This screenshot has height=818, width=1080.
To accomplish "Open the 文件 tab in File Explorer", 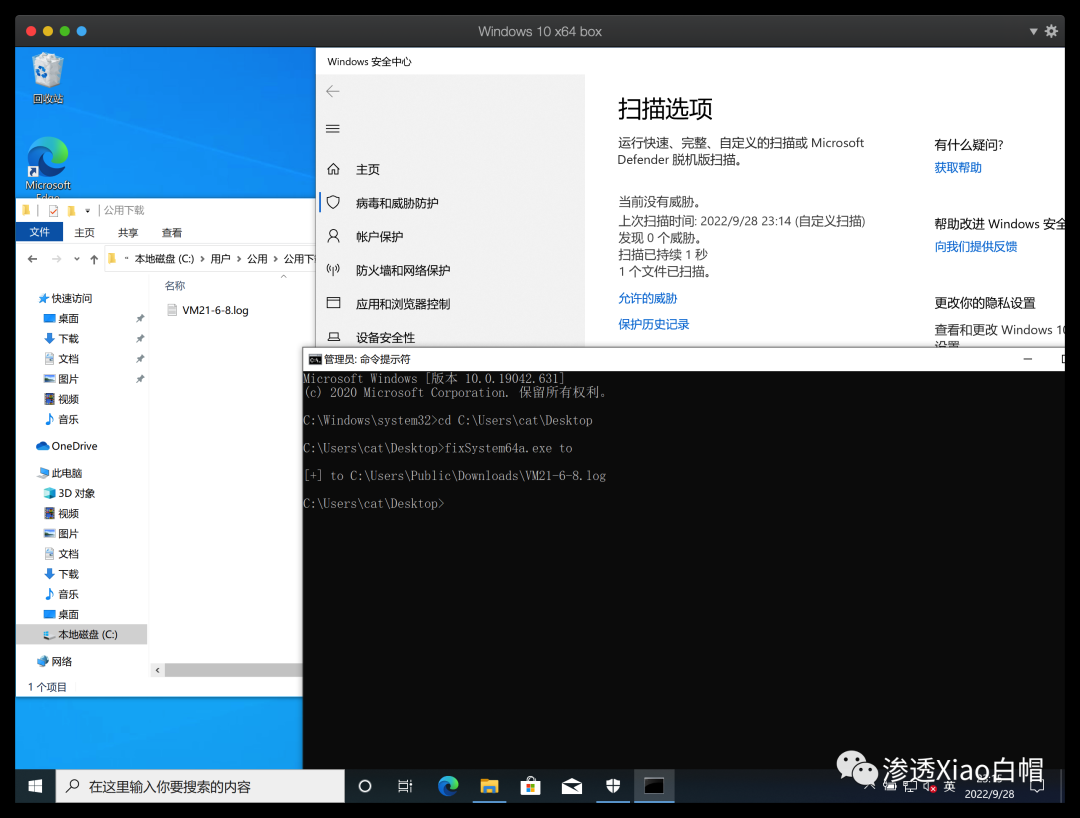I will coord(39,232).
